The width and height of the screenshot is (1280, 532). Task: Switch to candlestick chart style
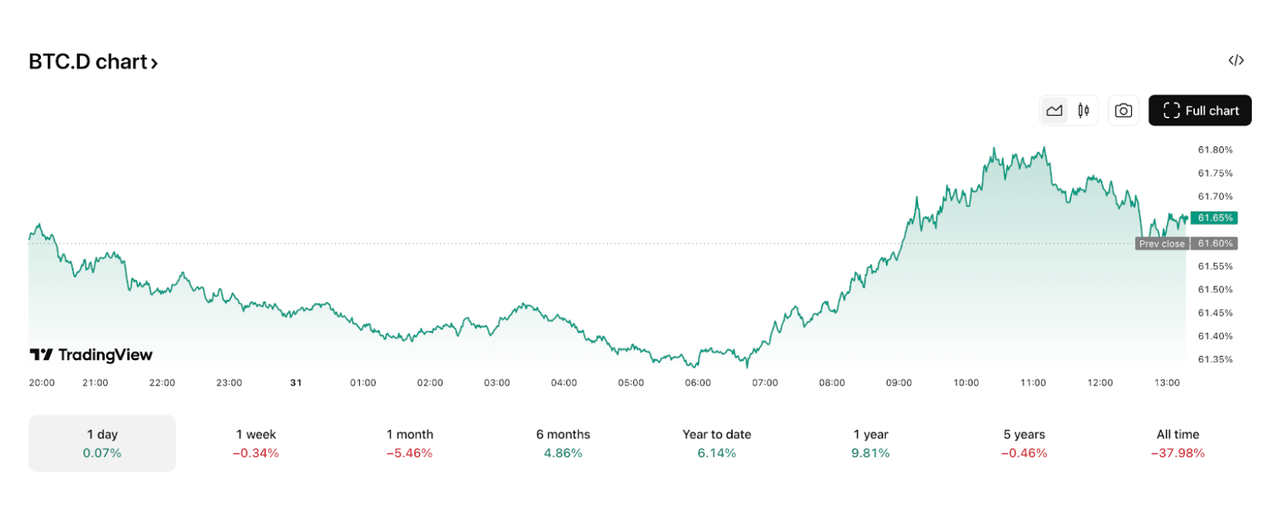(1084, 111)
